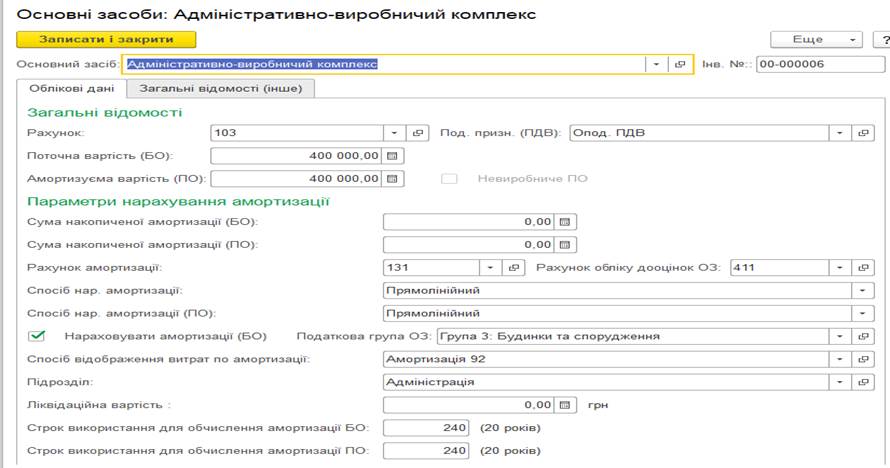
Task: Open the Еще menu button
Action: 815,39
